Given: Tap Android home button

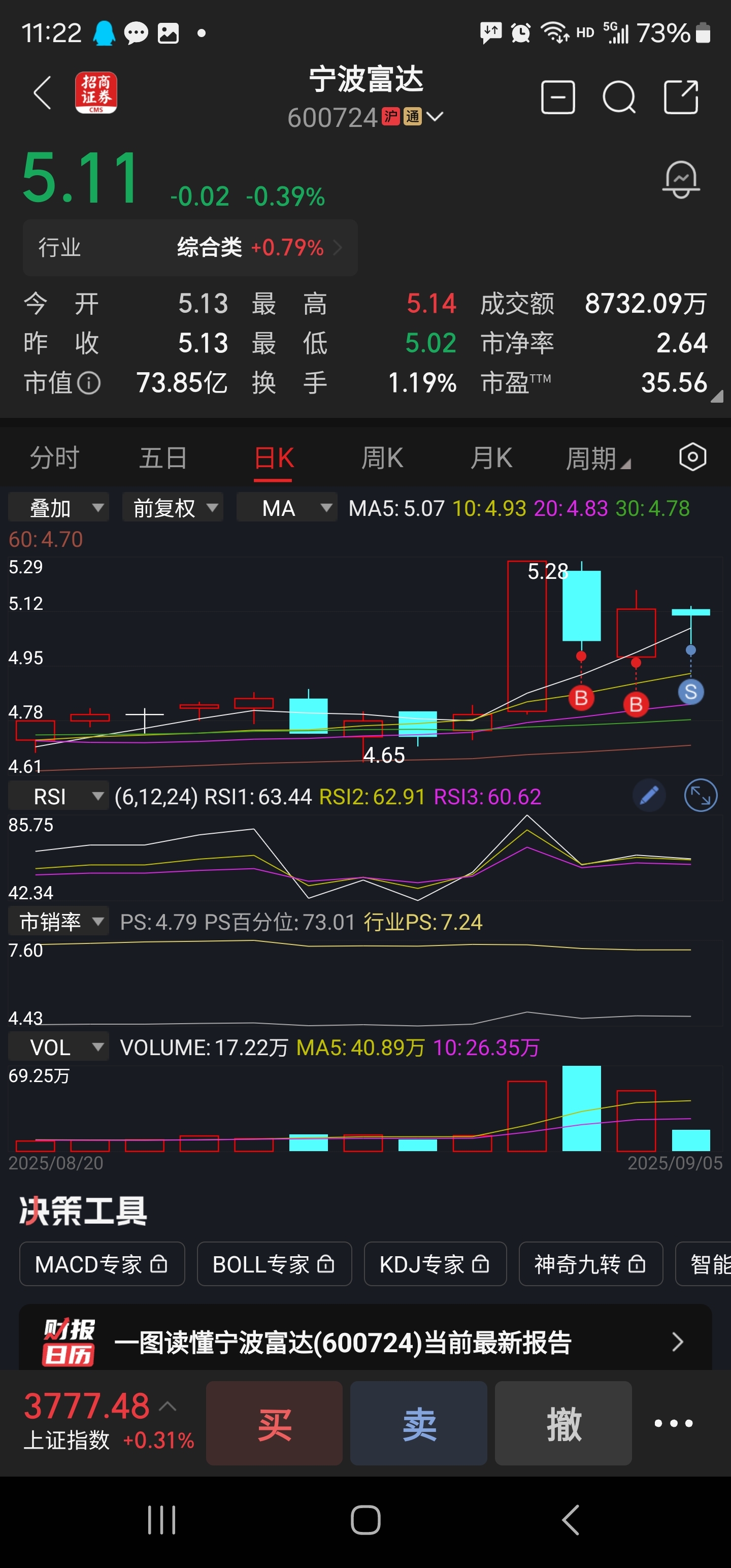Looking at the screenshot, I should point(366,1520).
